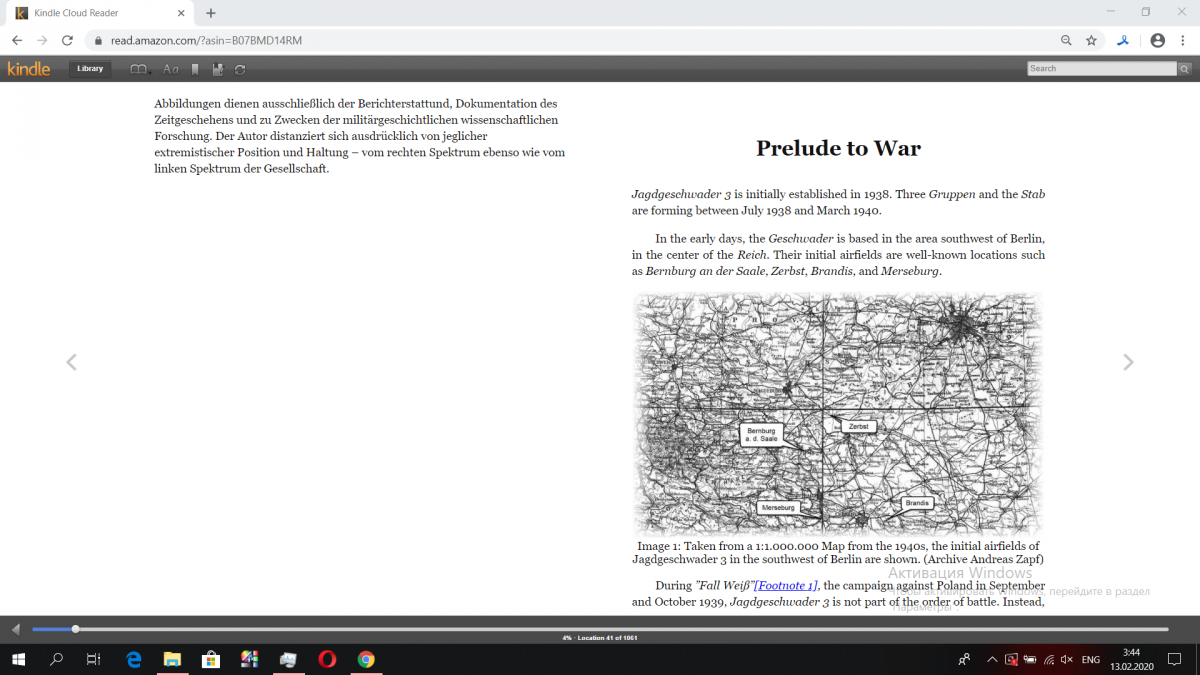Click the reading progress slider handle
Screen dimensions: 1200x675
click(x=76, y=629)
